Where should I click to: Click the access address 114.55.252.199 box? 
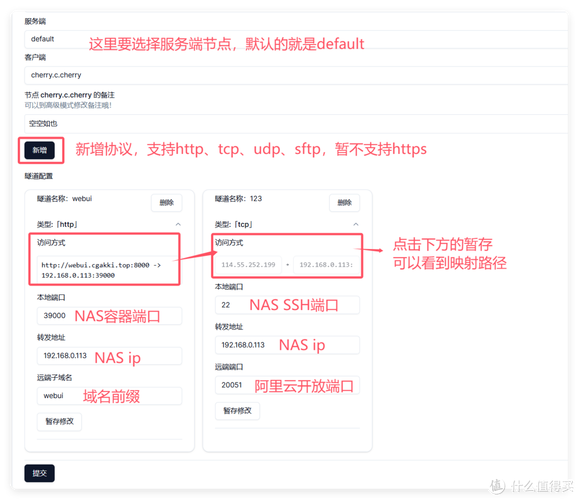(248, 265)
